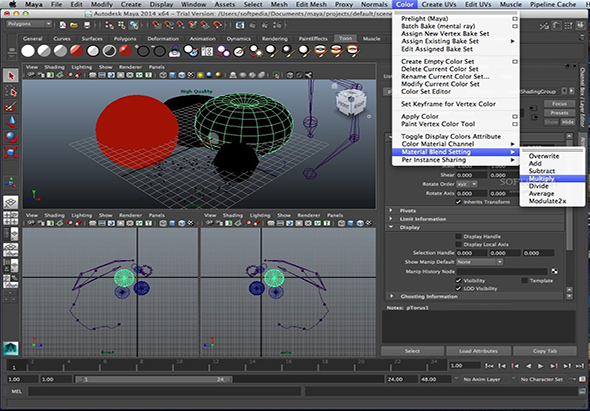Open the script editor icon at bottom right

[x=581, y=391]
